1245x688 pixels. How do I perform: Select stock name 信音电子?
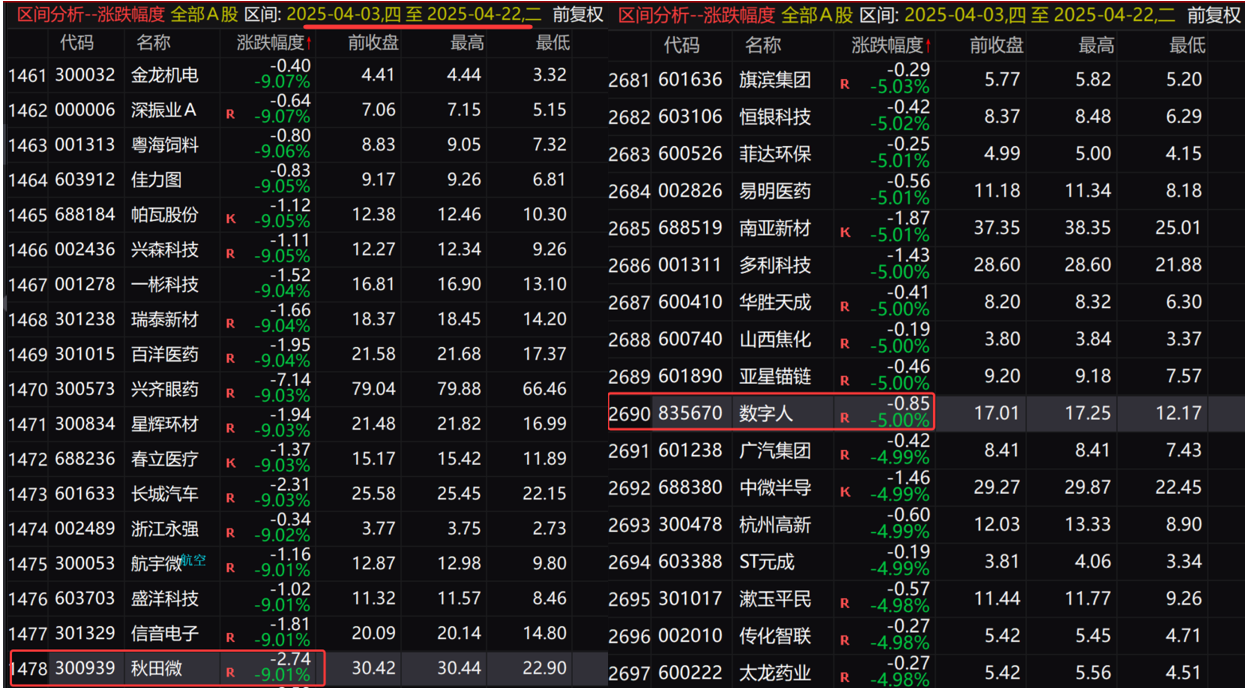pyautogui.click(x=165, y=633)
